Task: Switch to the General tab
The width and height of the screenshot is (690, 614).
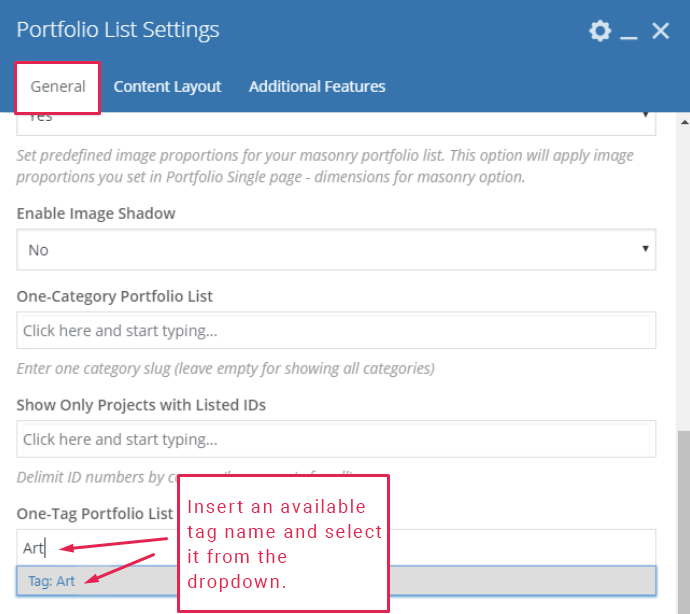Action: click(58, 87)
